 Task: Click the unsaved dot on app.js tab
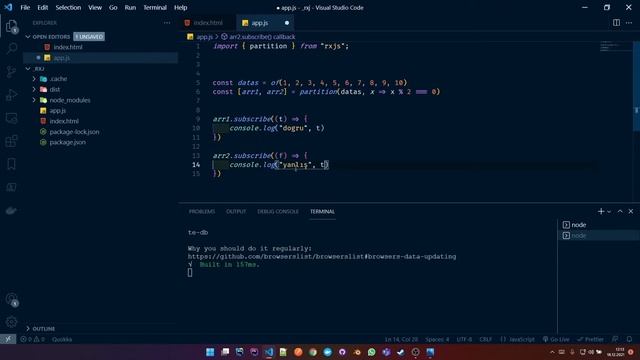(x=287, y=23)
